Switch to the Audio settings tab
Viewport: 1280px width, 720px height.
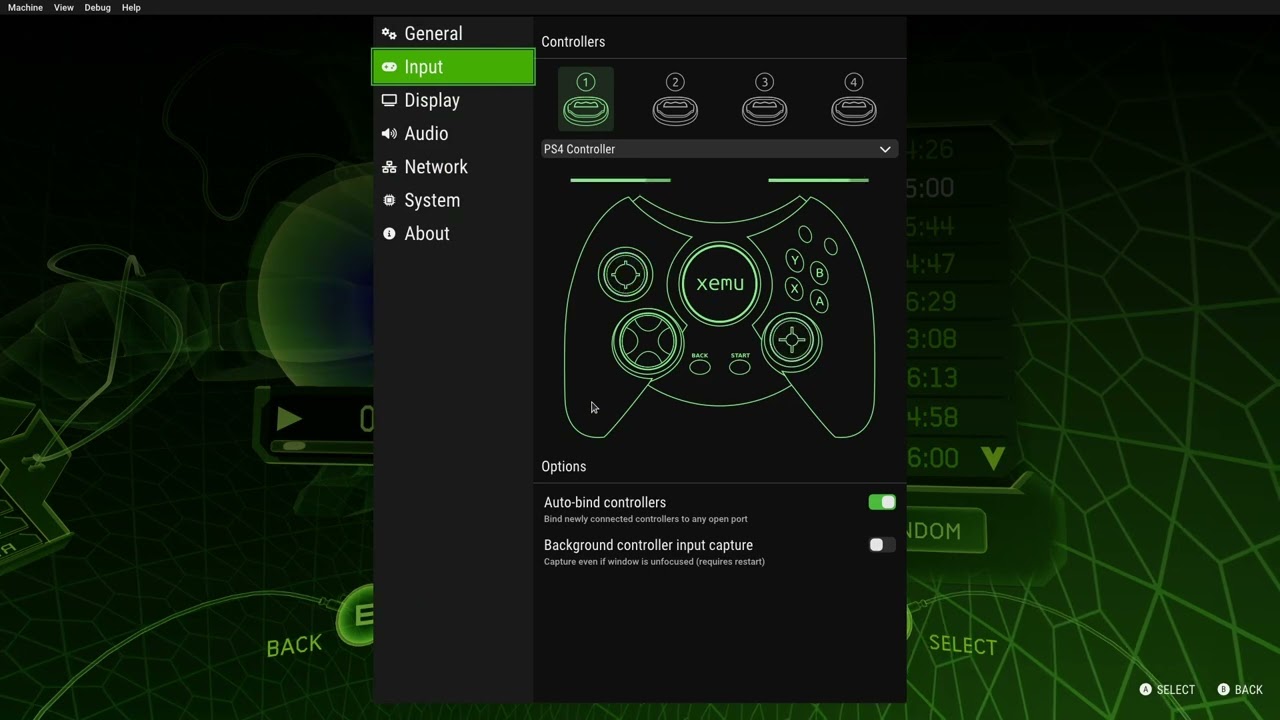[453, 133]
